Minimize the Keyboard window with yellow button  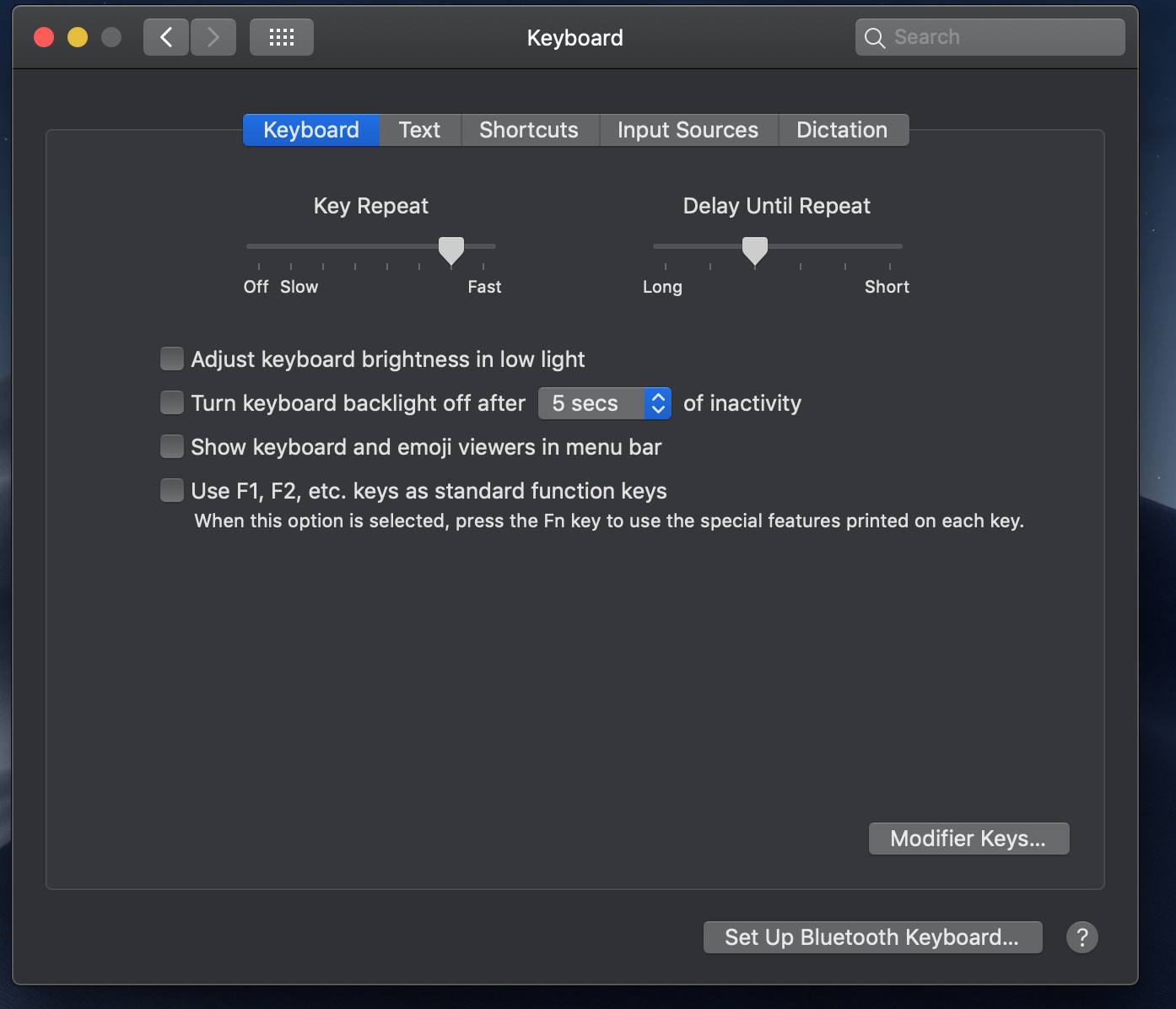click(x=78, y=37)
